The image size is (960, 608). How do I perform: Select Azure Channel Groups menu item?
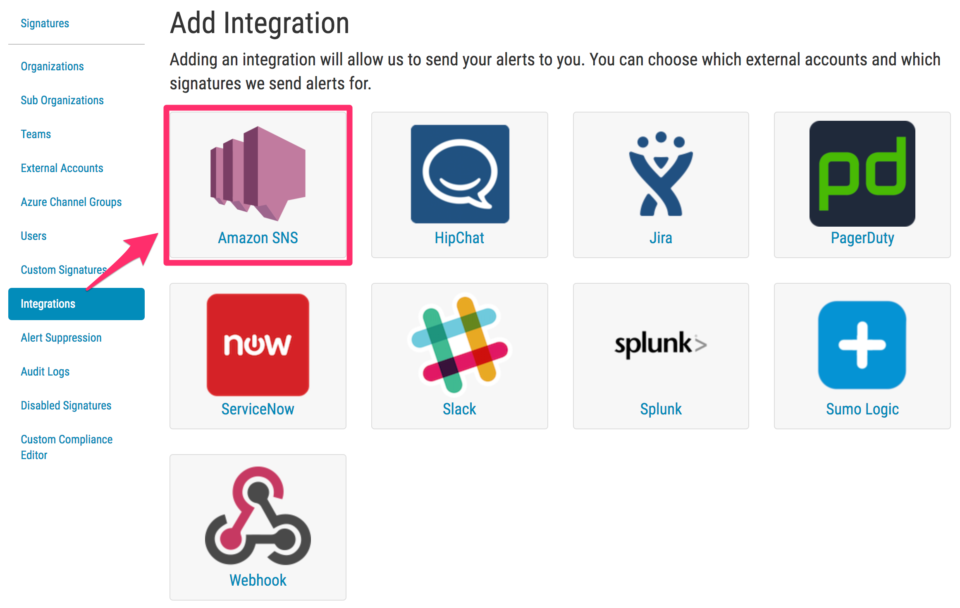pyautogui.click(x=71, y=202)
